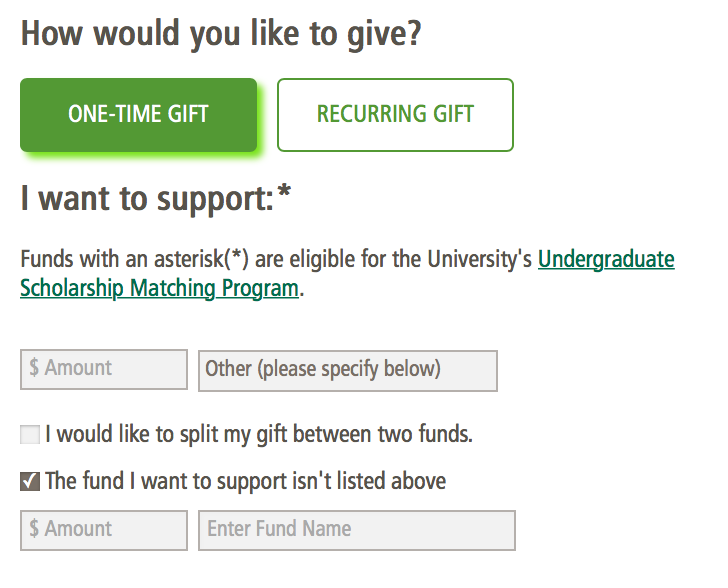This screenshot has height=588, width=728.
Task: Choose the RECURRING GIFT option
Action: (x=395, y=115)
